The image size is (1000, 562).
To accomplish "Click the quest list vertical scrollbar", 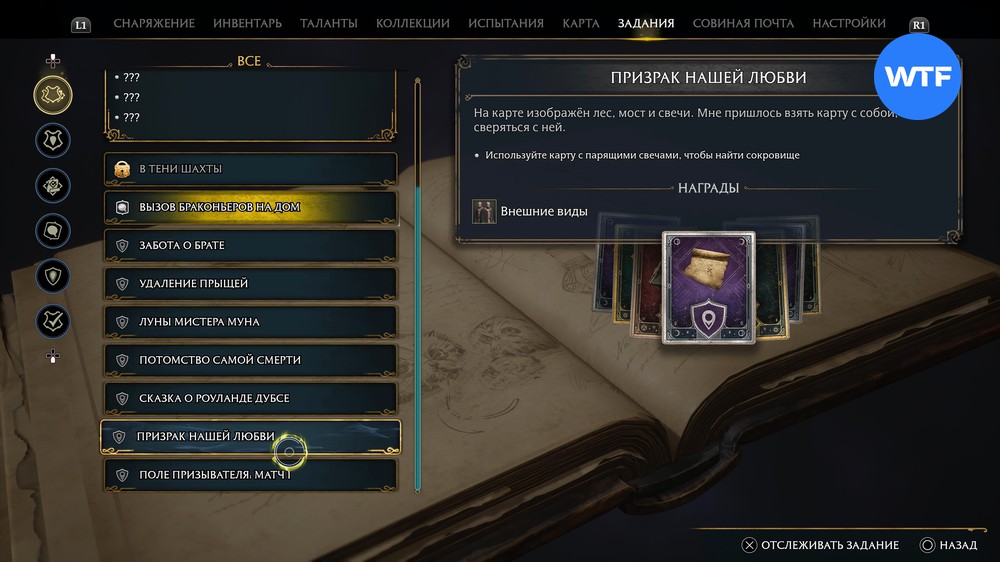I will (x=418, y=285).
